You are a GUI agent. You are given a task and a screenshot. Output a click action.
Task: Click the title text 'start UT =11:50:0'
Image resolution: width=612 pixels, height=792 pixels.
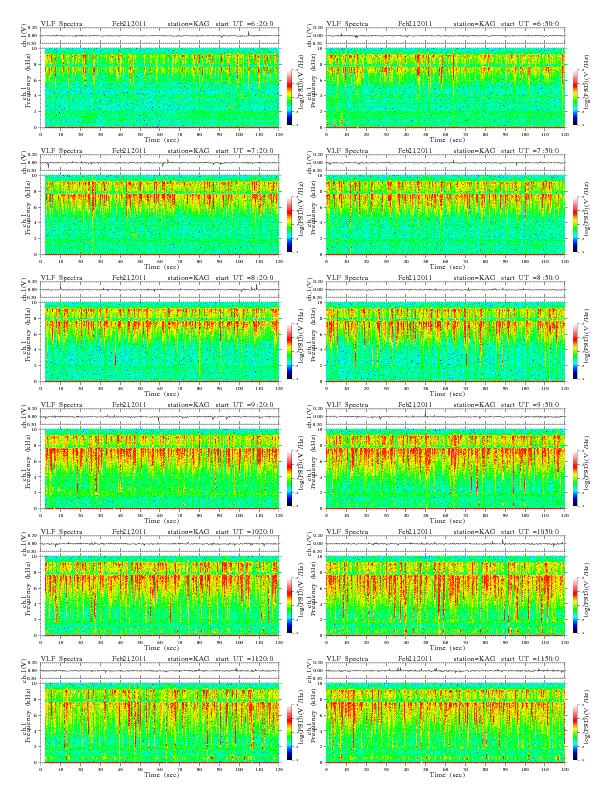(x=530, y=659)
